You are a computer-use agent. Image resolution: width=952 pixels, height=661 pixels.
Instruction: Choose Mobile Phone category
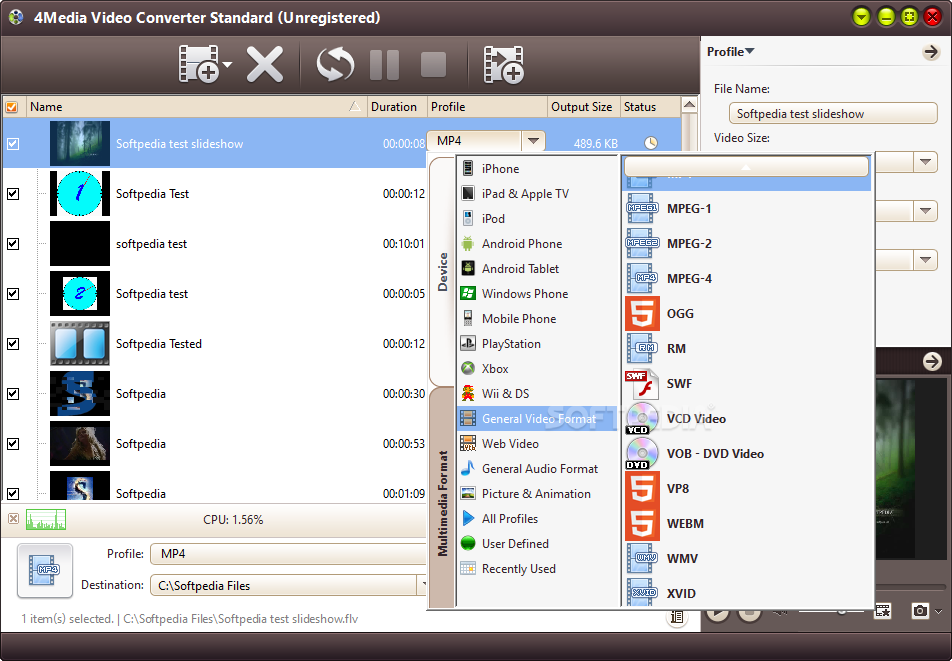tap(537, 319)
